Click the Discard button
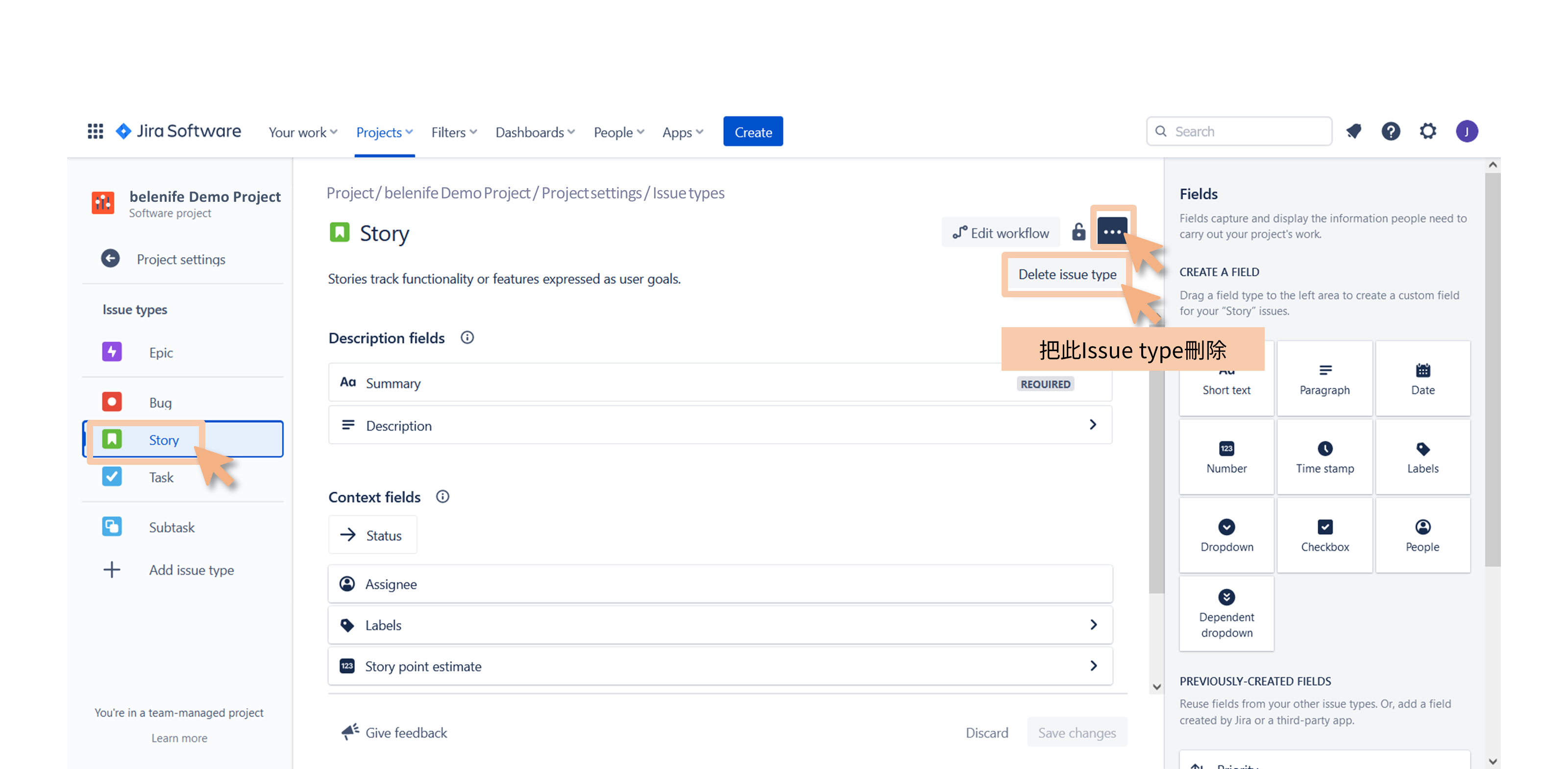This screenshot has width=1568, height=769. pyautogui.click(x=987, y=732)
